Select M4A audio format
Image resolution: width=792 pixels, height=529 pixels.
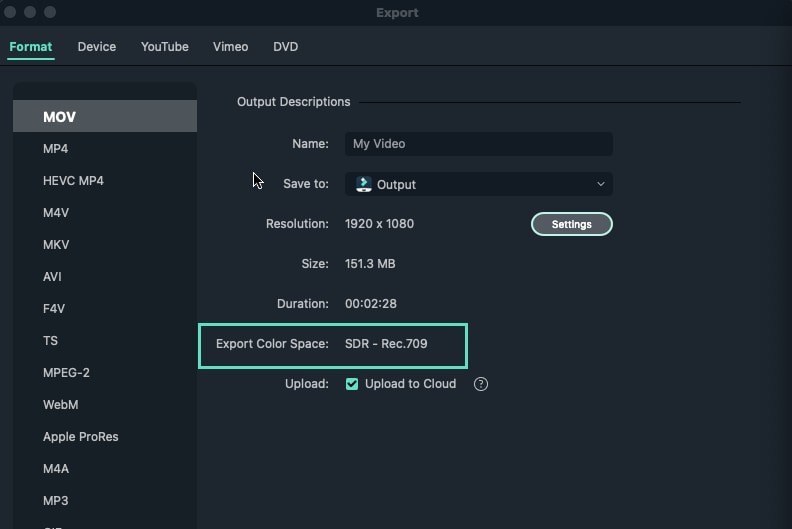click(105, 469)
